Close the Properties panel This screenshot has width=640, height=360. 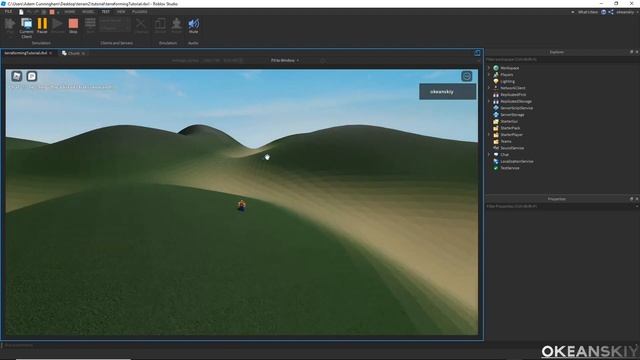click(637, 199)
